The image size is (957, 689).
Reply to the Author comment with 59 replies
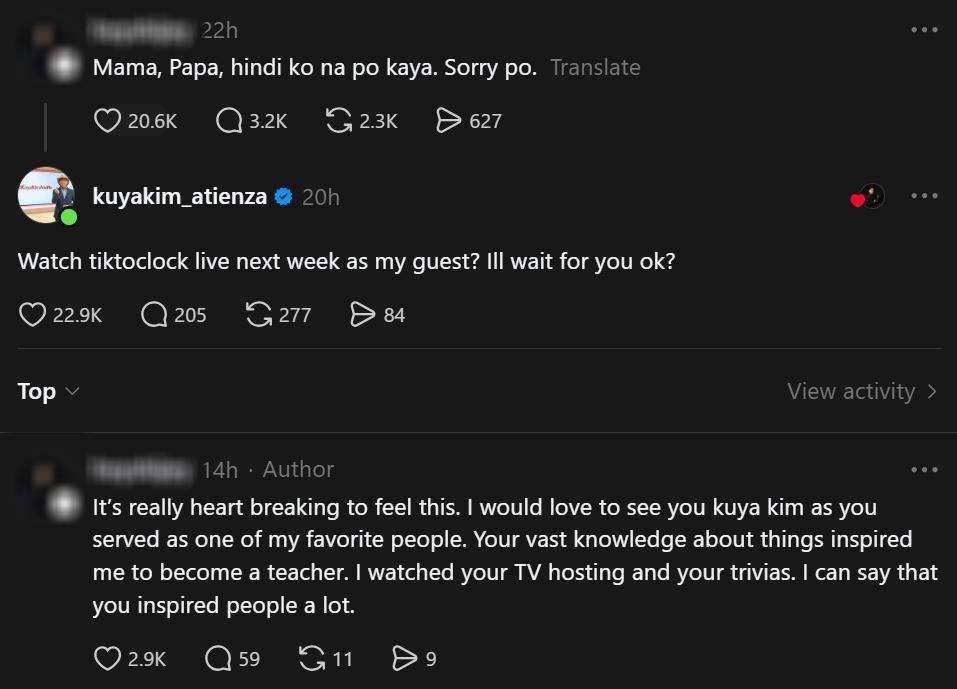point(218,659)
